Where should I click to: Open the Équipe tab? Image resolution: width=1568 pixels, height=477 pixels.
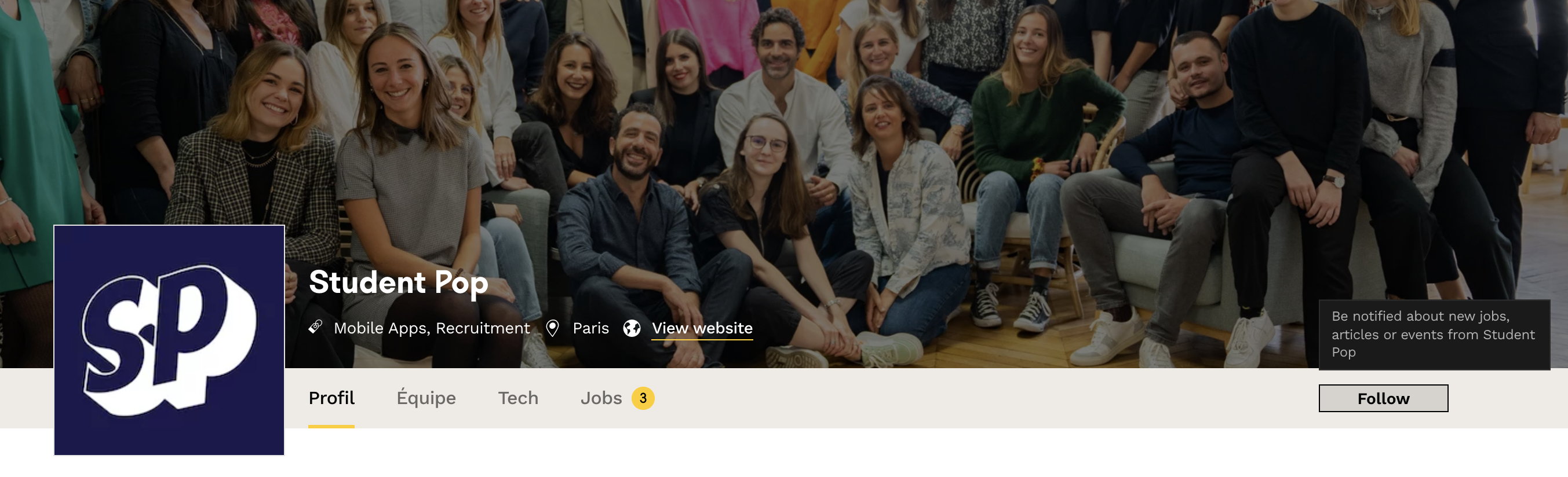[x=426, y=398]
